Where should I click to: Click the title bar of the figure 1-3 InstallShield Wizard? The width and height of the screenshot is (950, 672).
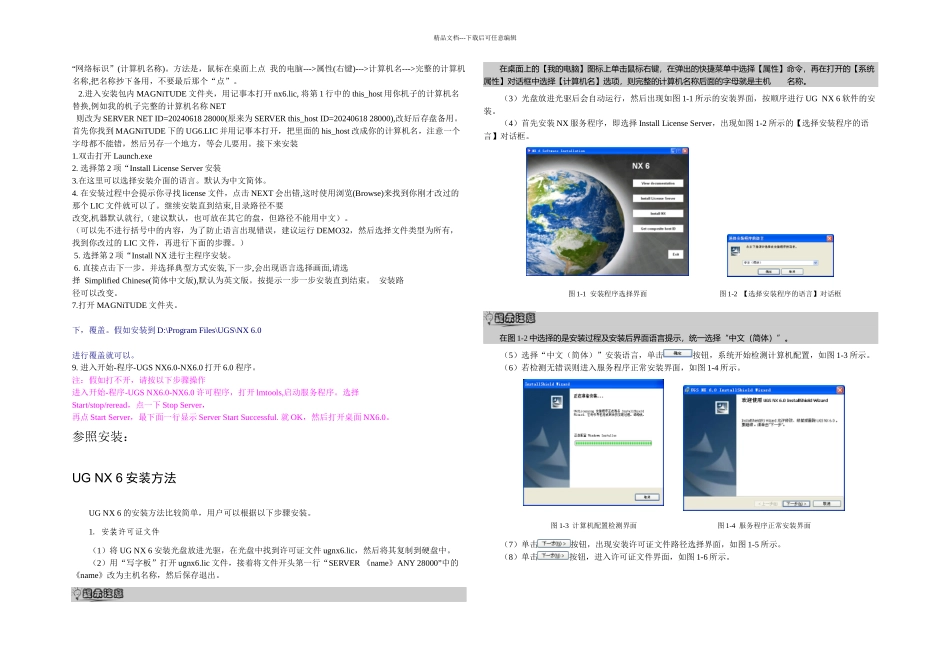[593, 384]
